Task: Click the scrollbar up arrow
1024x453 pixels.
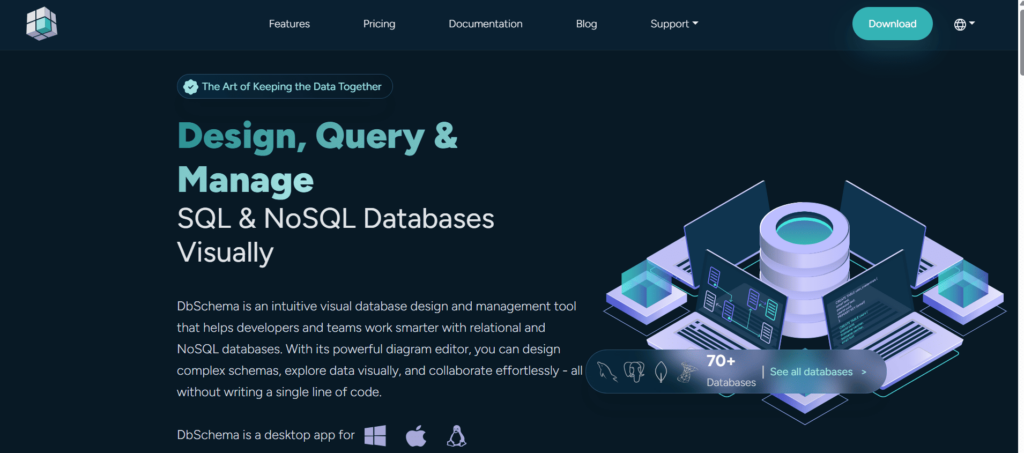Action: click(1017, 6)
